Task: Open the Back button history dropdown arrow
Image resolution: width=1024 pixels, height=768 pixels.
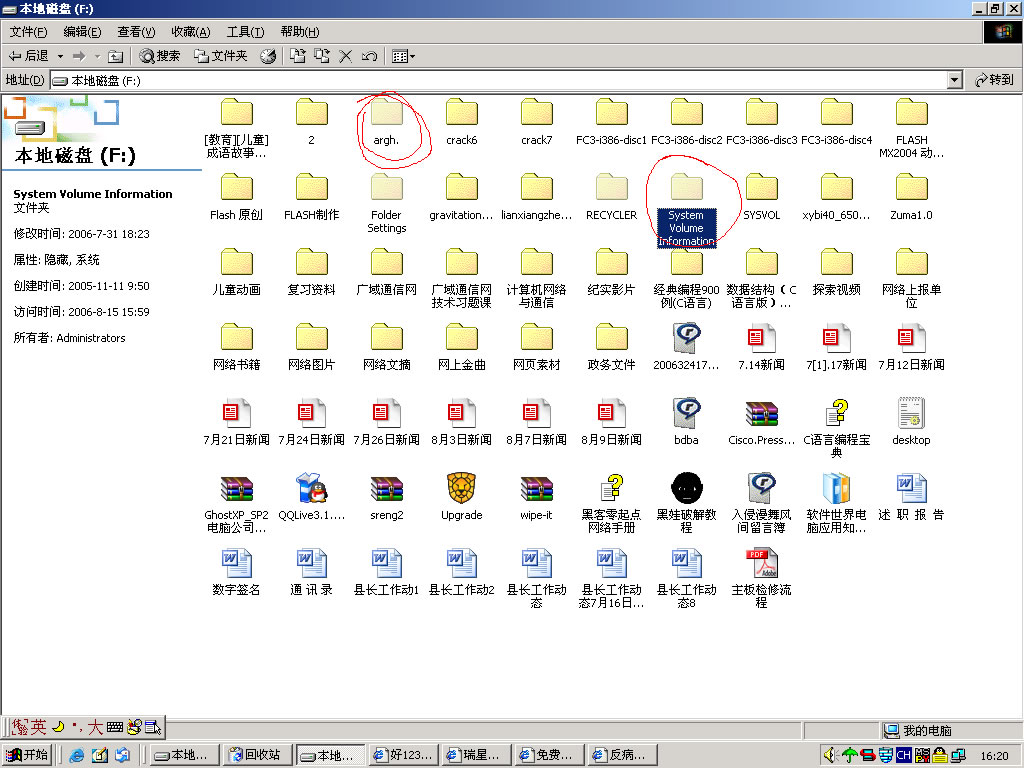Action: (60, 57)
